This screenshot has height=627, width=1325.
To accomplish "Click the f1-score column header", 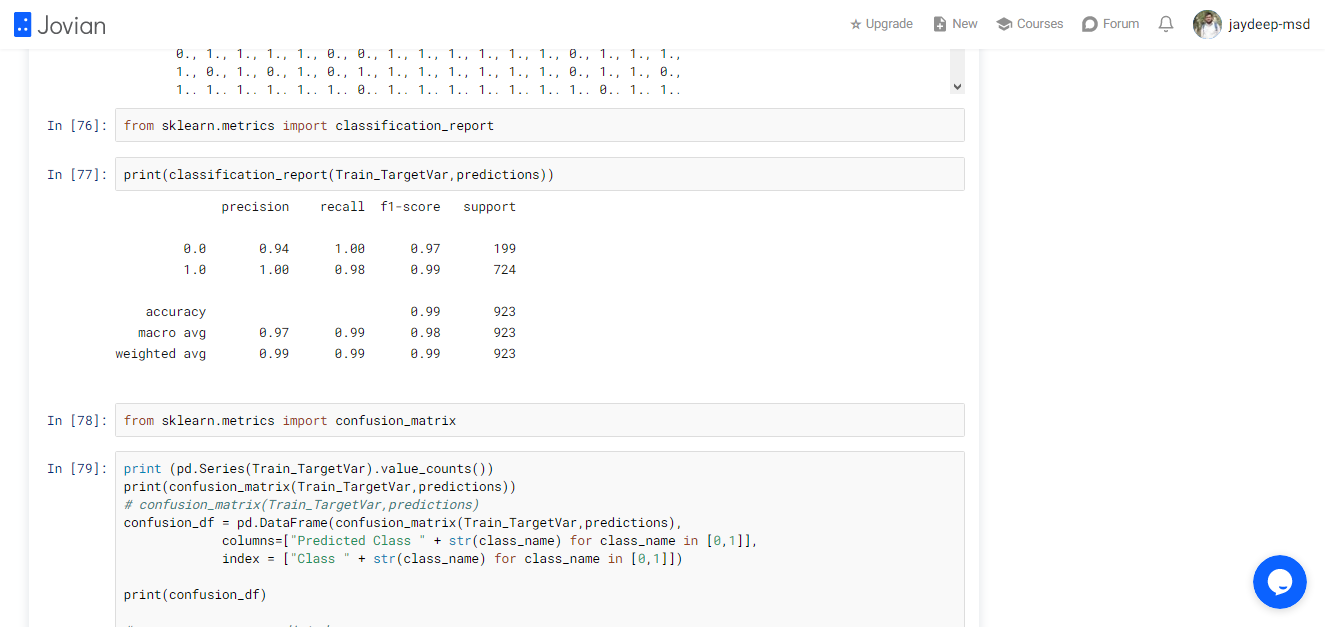I will (x=410, y=207).
